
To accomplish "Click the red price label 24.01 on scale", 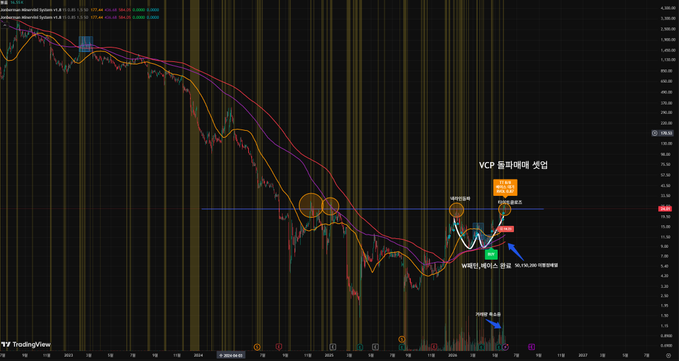I will pyautogui.click(x=665, y=209).
